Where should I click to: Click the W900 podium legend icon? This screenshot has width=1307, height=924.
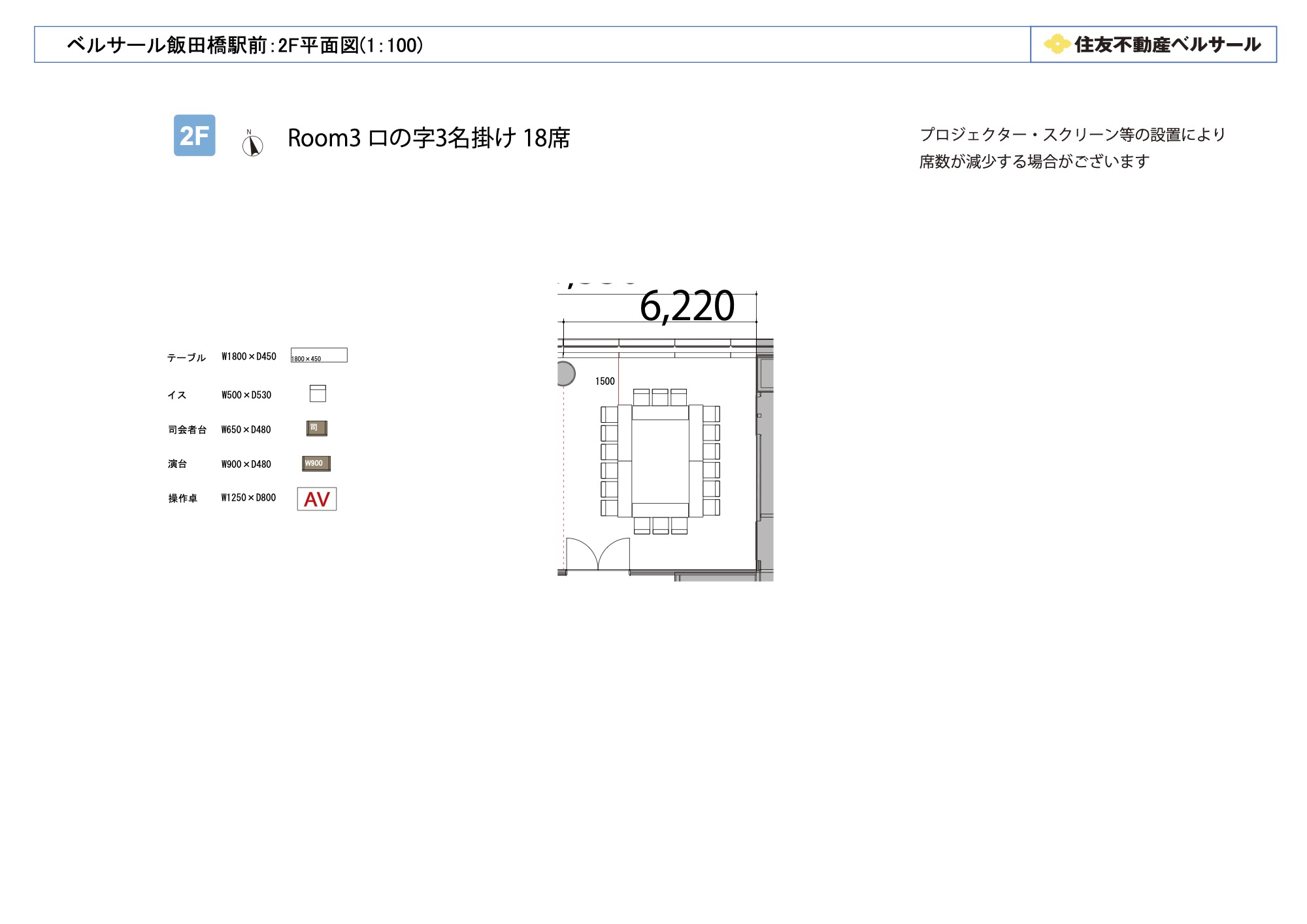[316, 463]
